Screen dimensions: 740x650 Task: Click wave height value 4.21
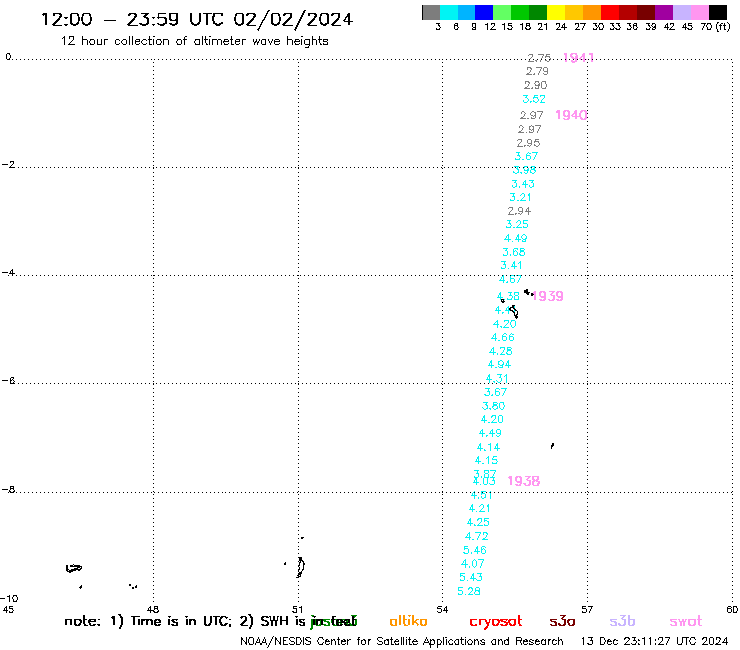pyautogui.click(x=480, y=508)
